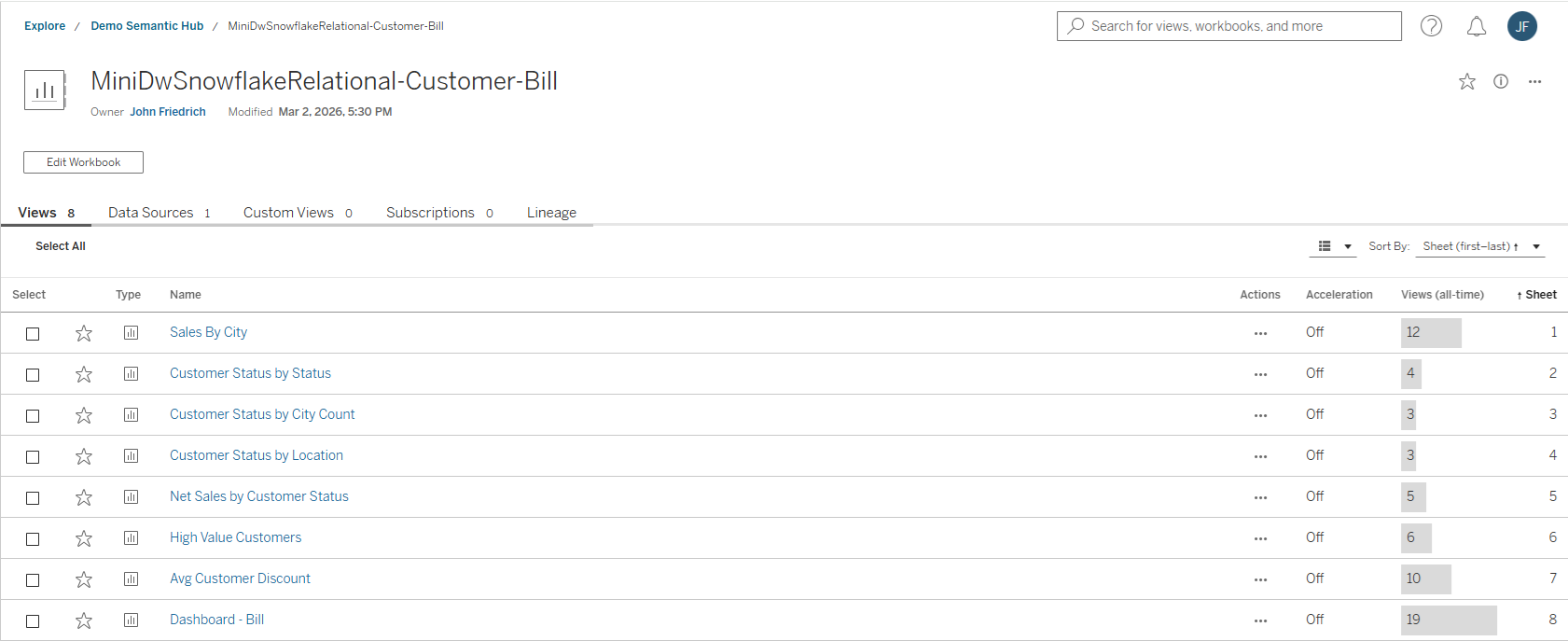Click the Edit Workbook button
The height and width of the screenshot is (641, 1568).
tap(83, 162)
